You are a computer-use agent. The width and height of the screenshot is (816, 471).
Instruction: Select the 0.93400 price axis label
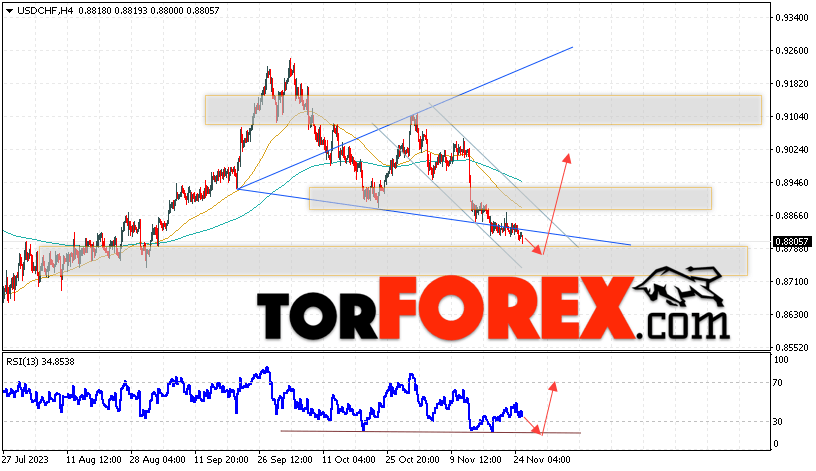coord(792,18)
